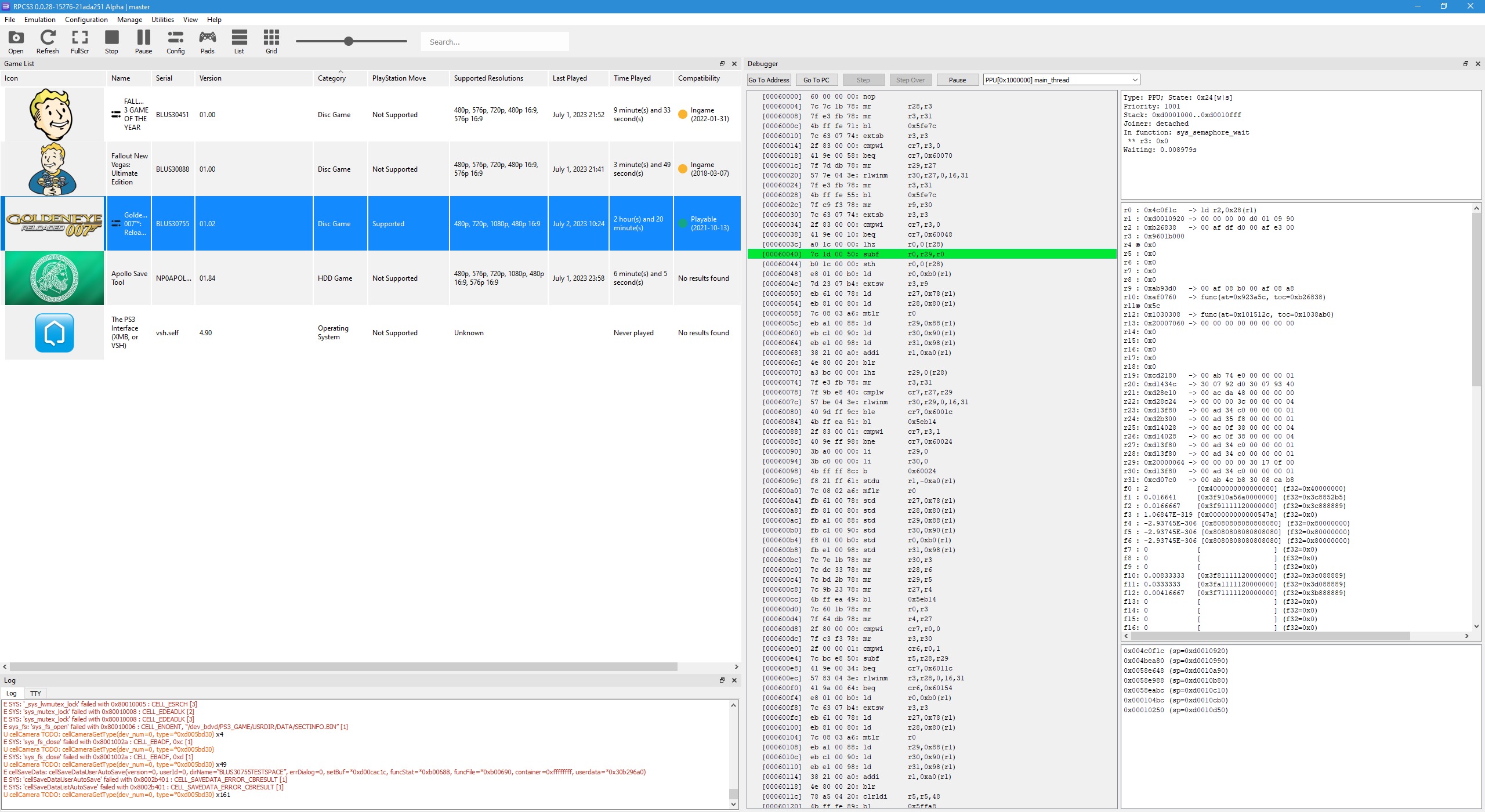Close the Log panel
This screenshot has width=1485, height=812.
(x=734, y=680)
